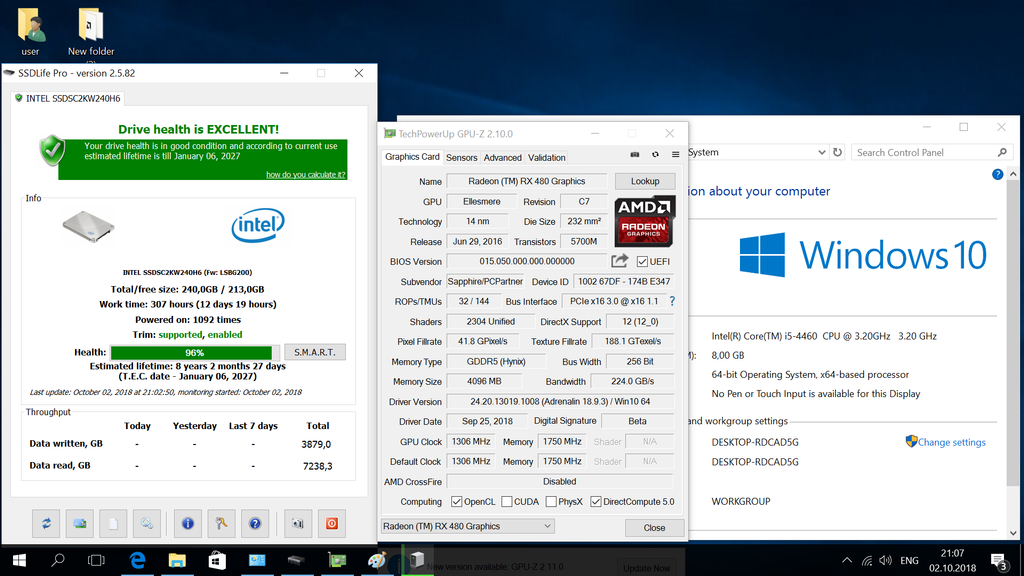Open SSDLife help question mark icon
Image resolution: width=1024 pixels, height=576 pixels.
tap(255, 522)
